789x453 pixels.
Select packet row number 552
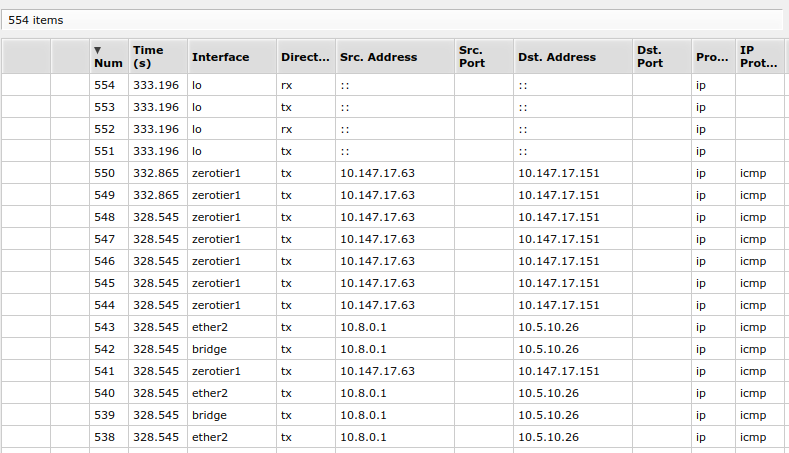tap(392, 129)
